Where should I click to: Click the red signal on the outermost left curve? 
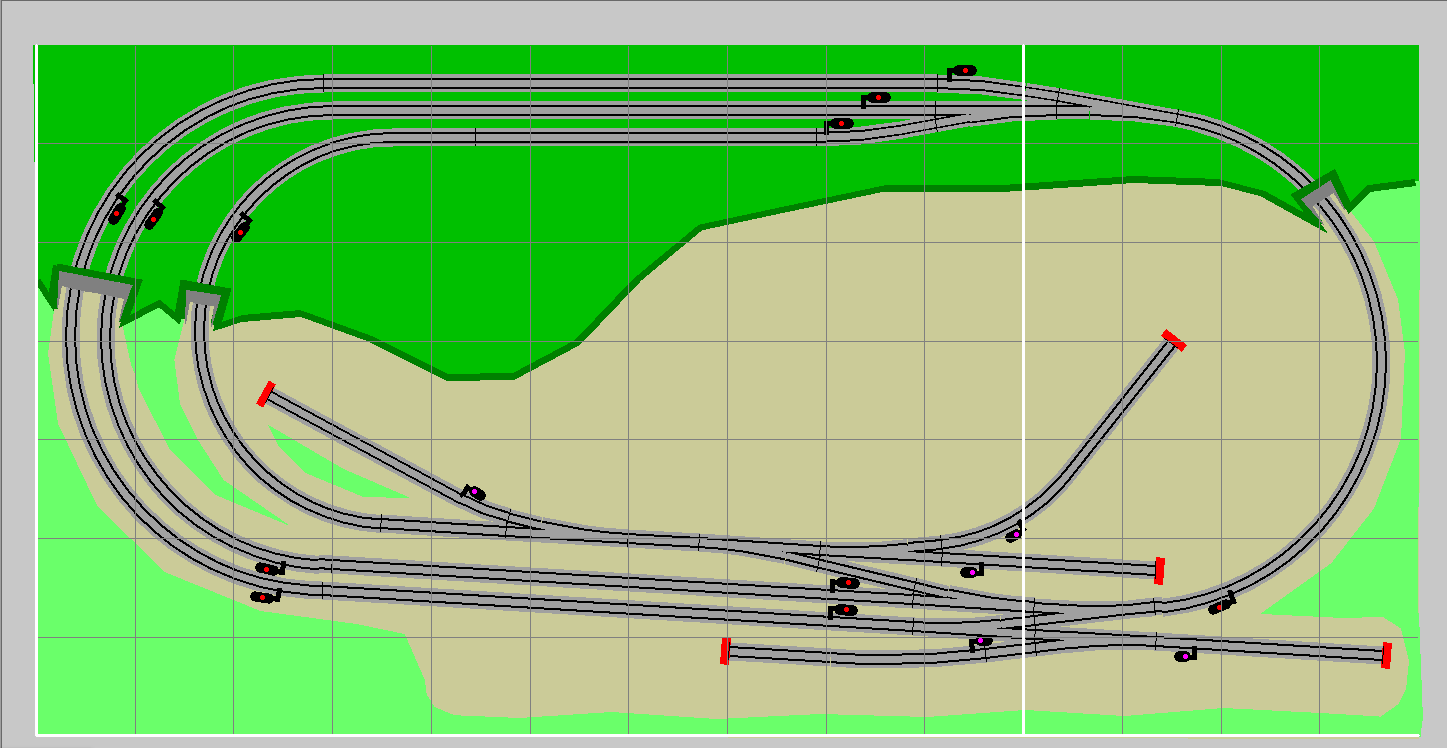click(x=118, y=210)
